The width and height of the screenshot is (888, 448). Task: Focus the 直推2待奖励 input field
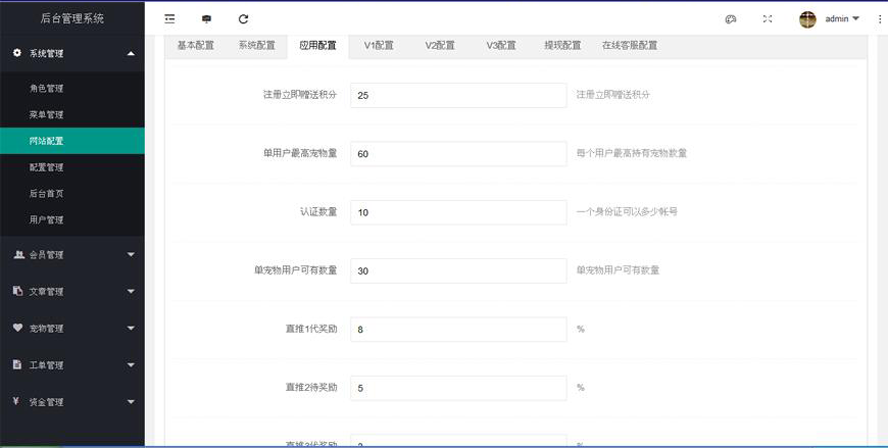458,388
